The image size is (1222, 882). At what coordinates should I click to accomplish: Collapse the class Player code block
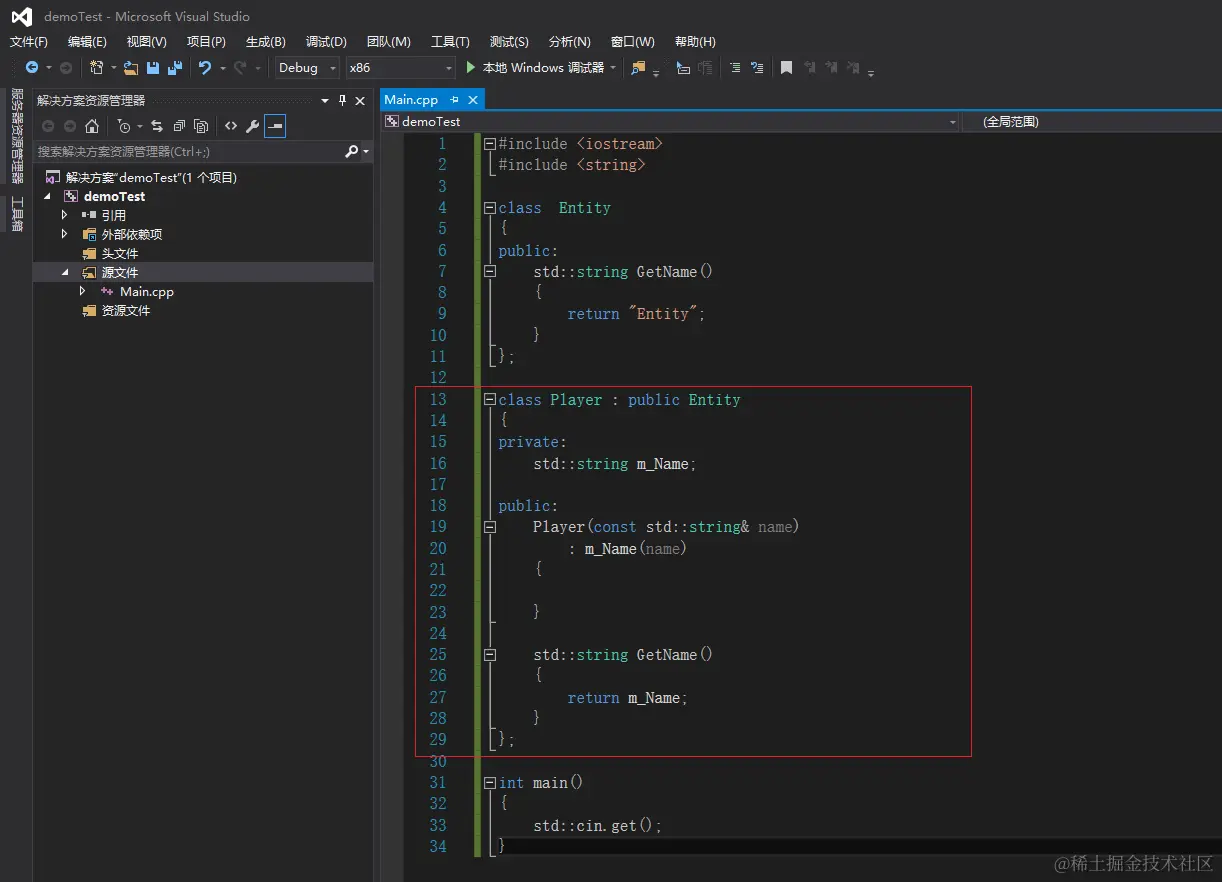click(x=490, y=400)
